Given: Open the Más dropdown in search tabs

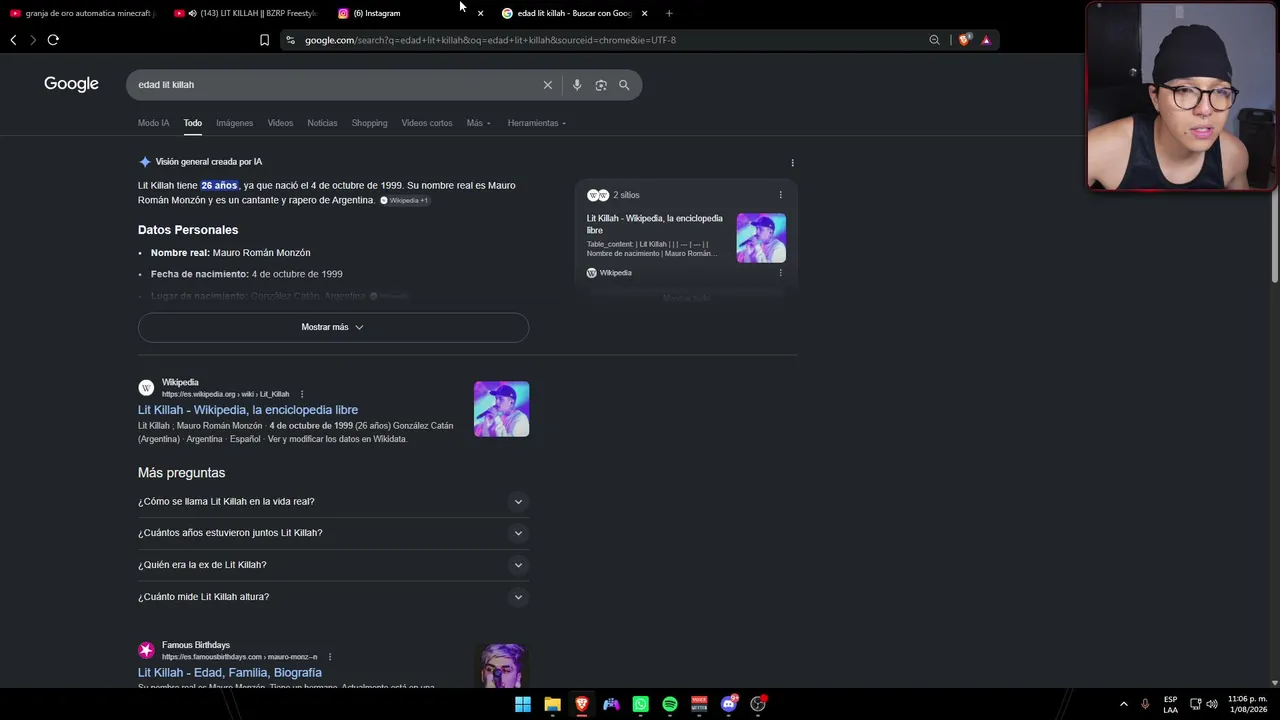Looking at the screenshot, I should pyautogui.click(x=479, y=123).
